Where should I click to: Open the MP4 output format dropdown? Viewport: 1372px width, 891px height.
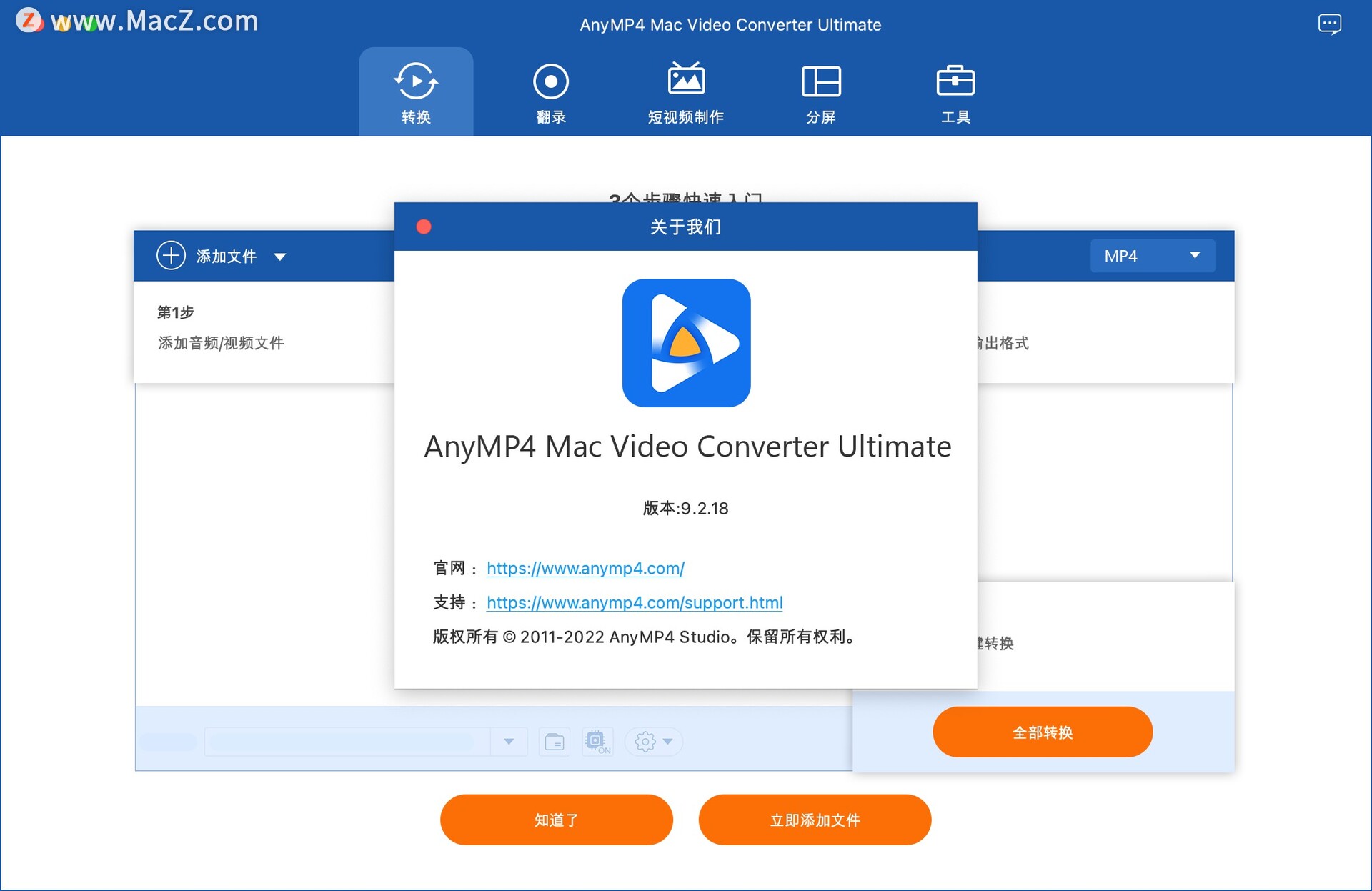tap(1152, 256)
